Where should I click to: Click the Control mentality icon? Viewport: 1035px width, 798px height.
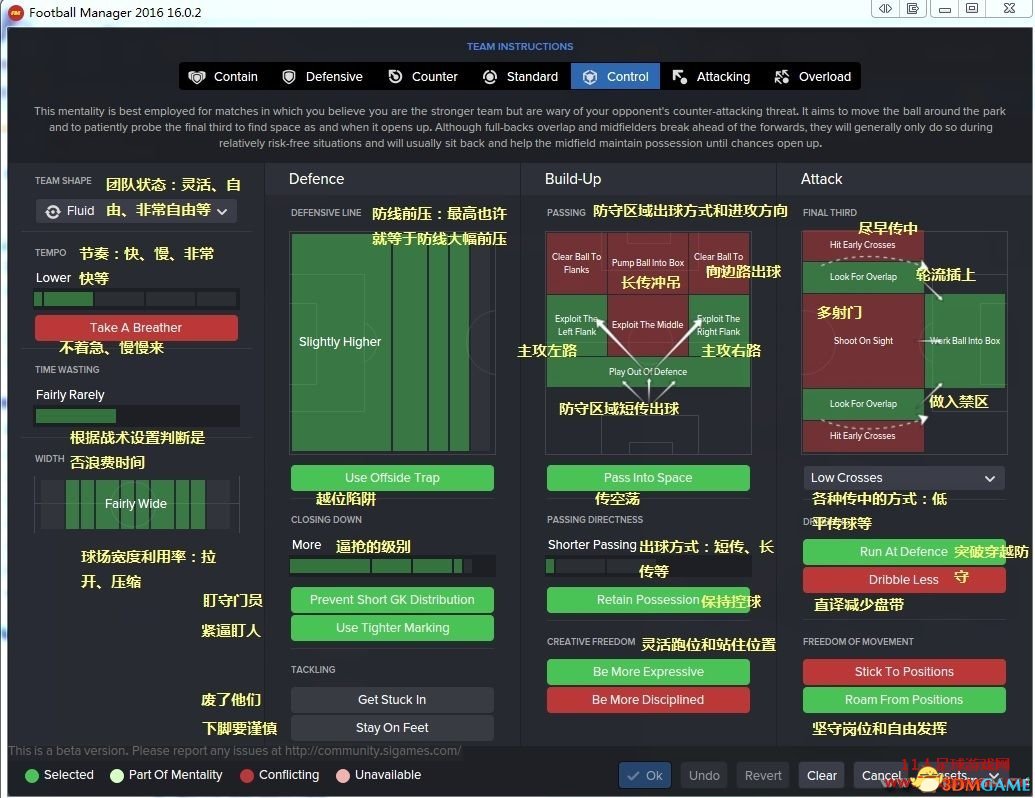pos(589,77)
